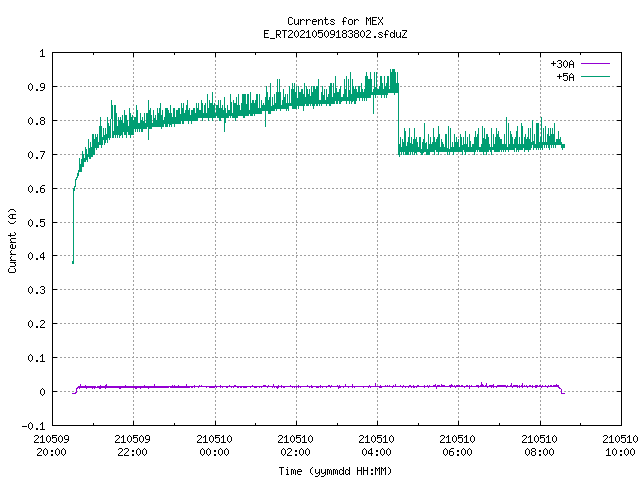Click the y-axis tick value 0.1
This screenshot has height=480, width=640.
pyautogui.click(x=36, y=358)
